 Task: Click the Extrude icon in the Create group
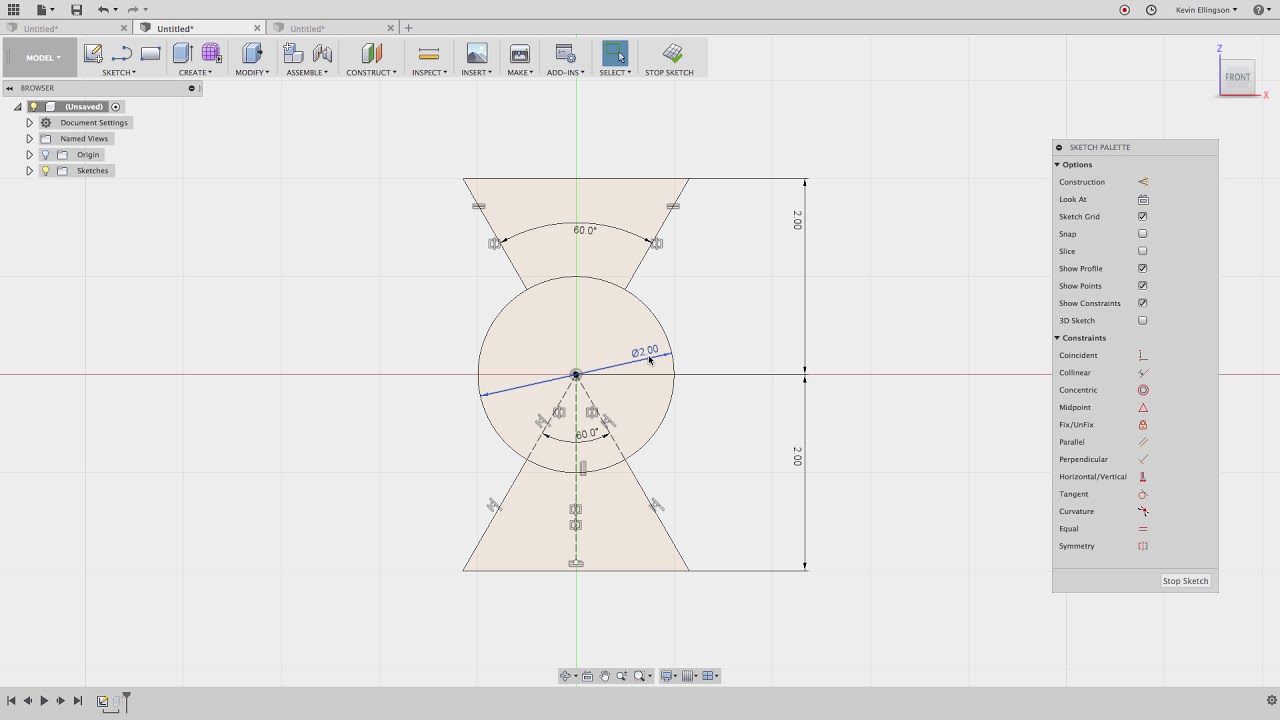pos(182,54)
